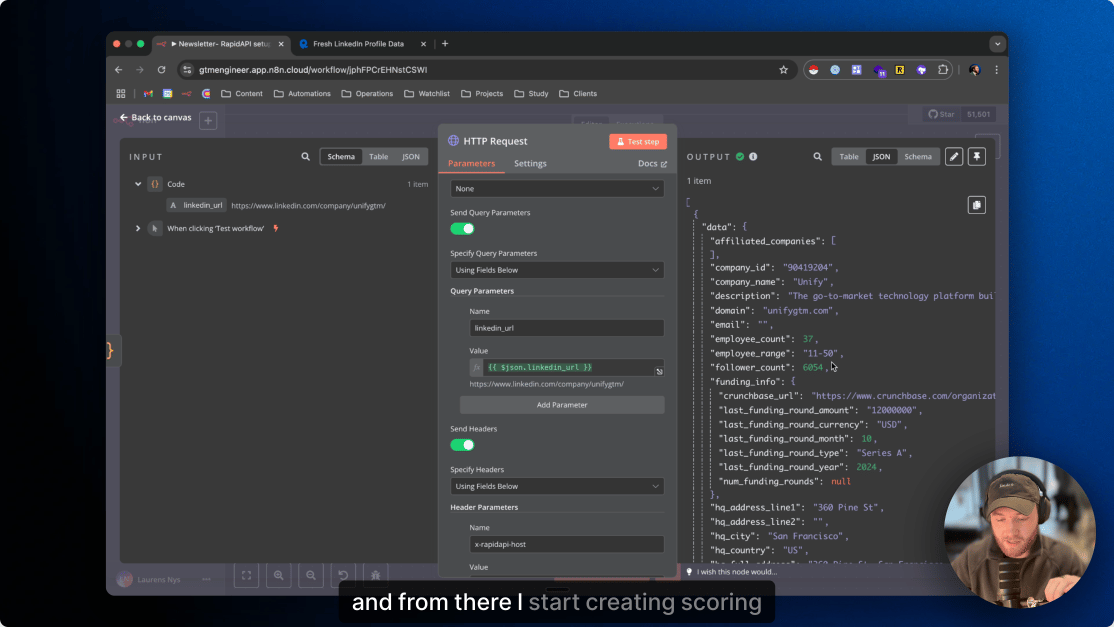Open the Projects bookmarks folder
Screen dimensions: 1114x627
pyautogui.click(x=482, y=94)
